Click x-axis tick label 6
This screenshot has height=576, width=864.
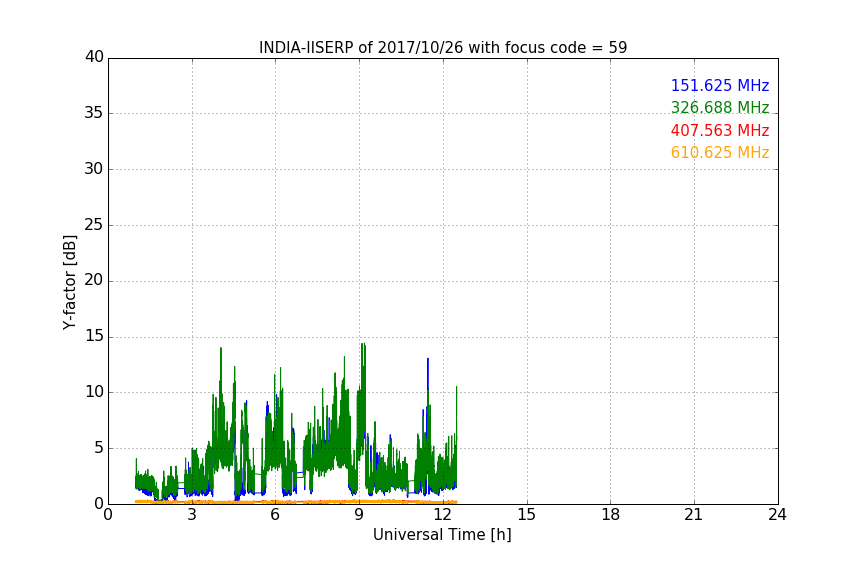[276, 515]
